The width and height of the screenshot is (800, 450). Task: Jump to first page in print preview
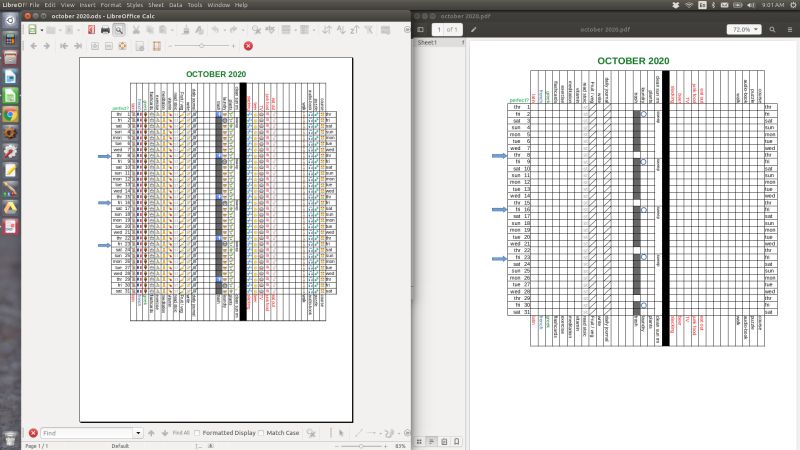click(64, 46)
